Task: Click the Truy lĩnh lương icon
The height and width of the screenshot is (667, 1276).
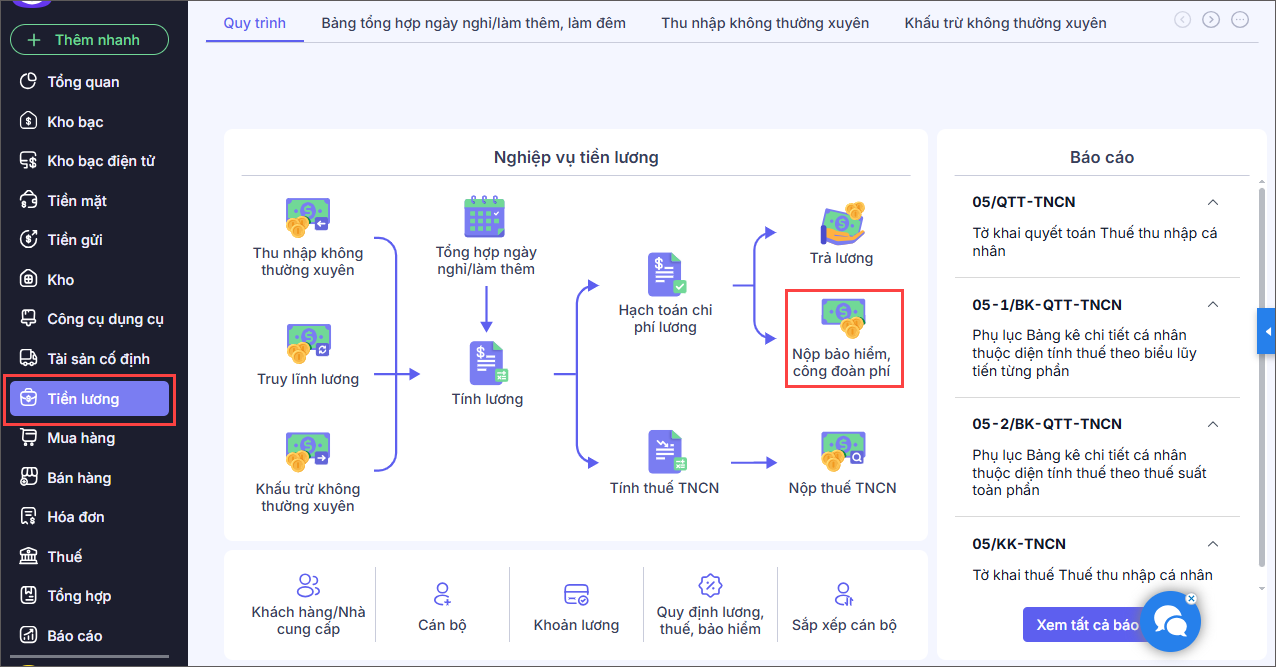Action: point(307,344)
